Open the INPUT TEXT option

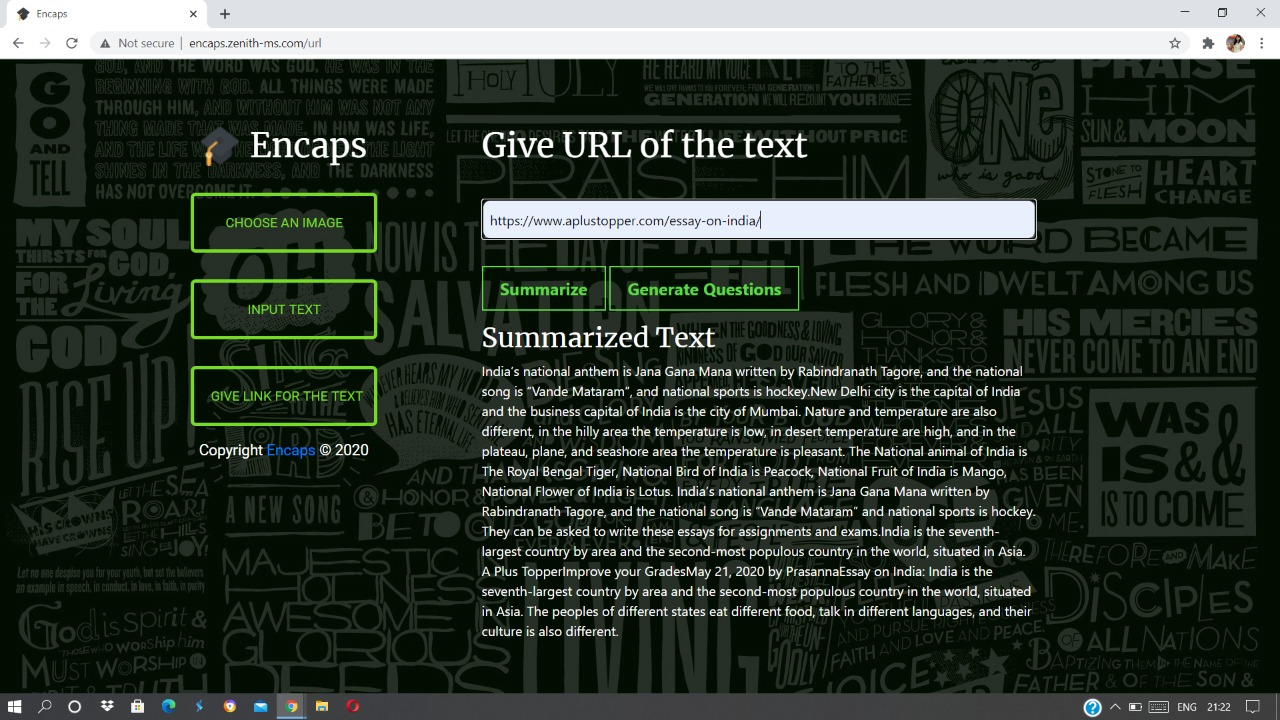[284, 310]
